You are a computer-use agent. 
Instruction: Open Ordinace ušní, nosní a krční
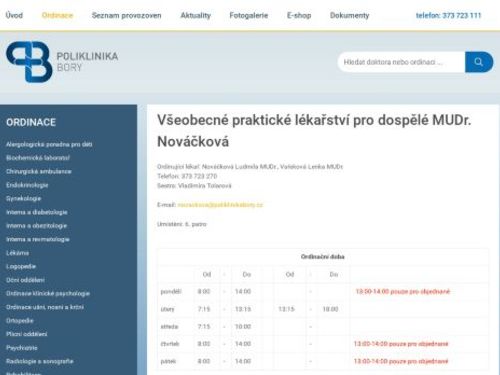(x=45, y=307)
